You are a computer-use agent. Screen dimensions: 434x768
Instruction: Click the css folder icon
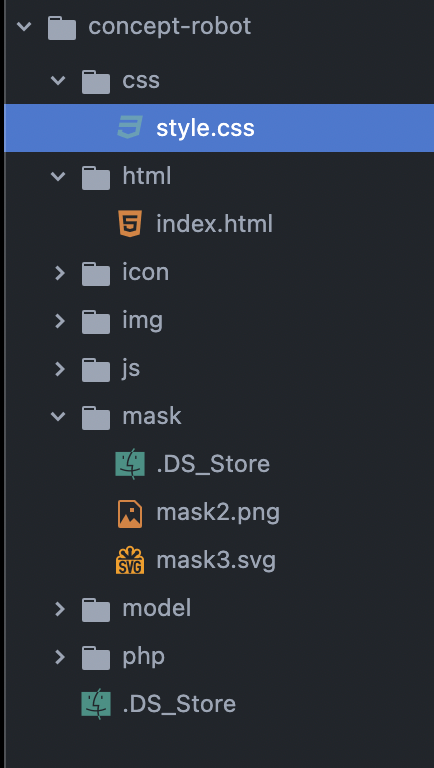pos(96,81)
